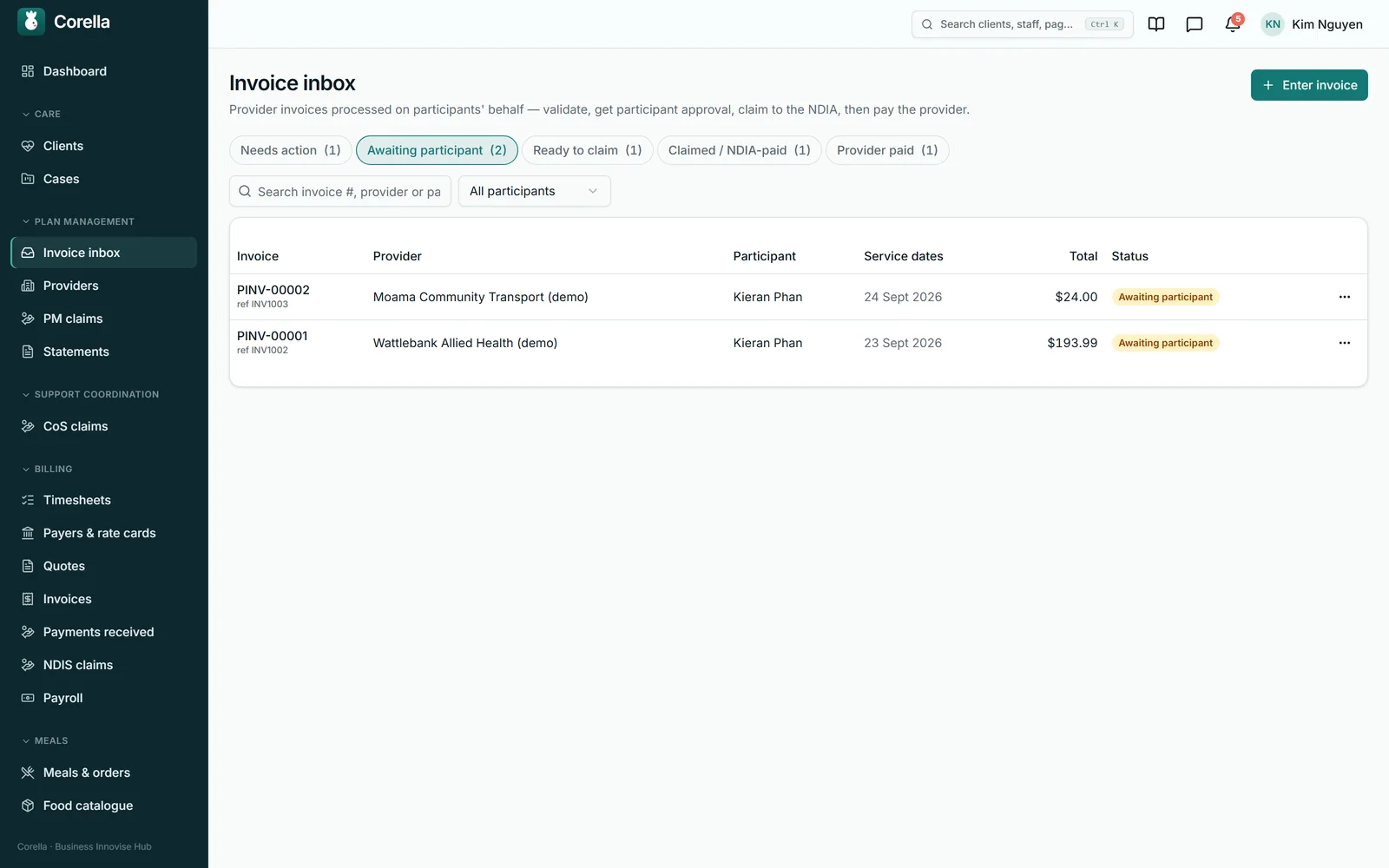Click the search invoice number field
Screen dimensions: 1389x868
340,191
